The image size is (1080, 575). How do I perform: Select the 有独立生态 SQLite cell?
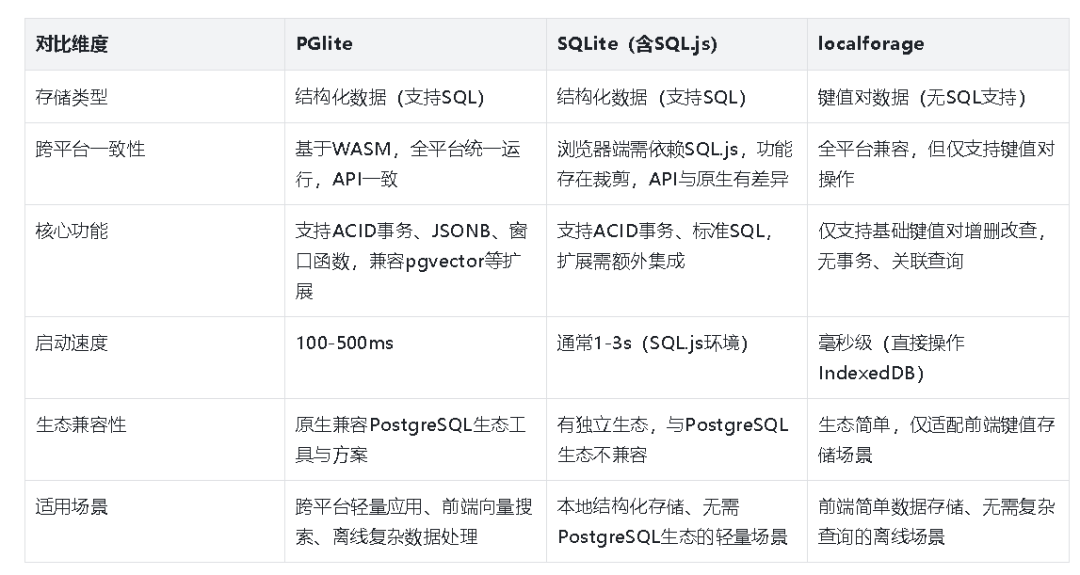click(676, 439)
